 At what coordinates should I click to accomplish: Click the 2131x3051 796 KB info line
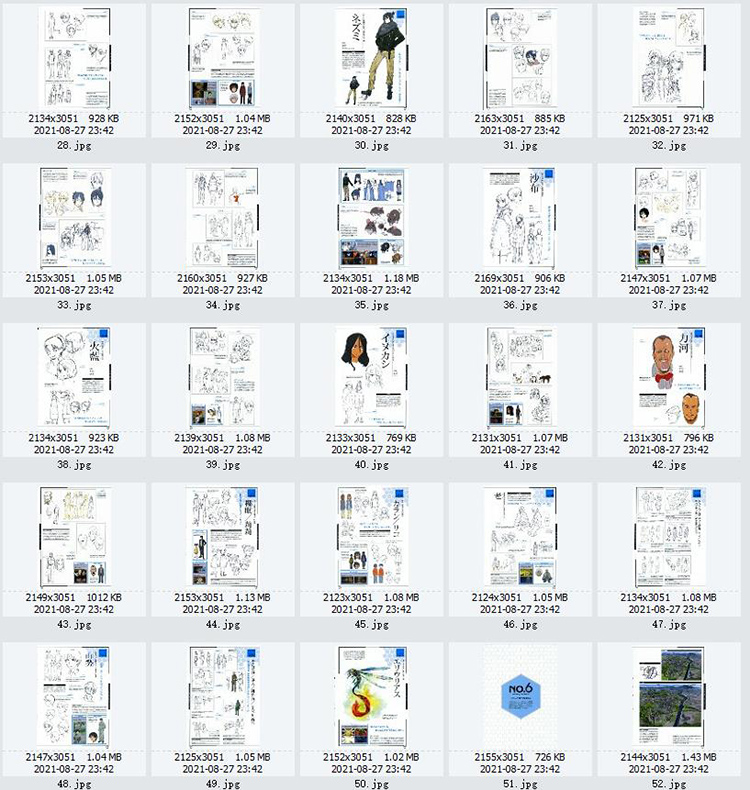tap(669, 438)
